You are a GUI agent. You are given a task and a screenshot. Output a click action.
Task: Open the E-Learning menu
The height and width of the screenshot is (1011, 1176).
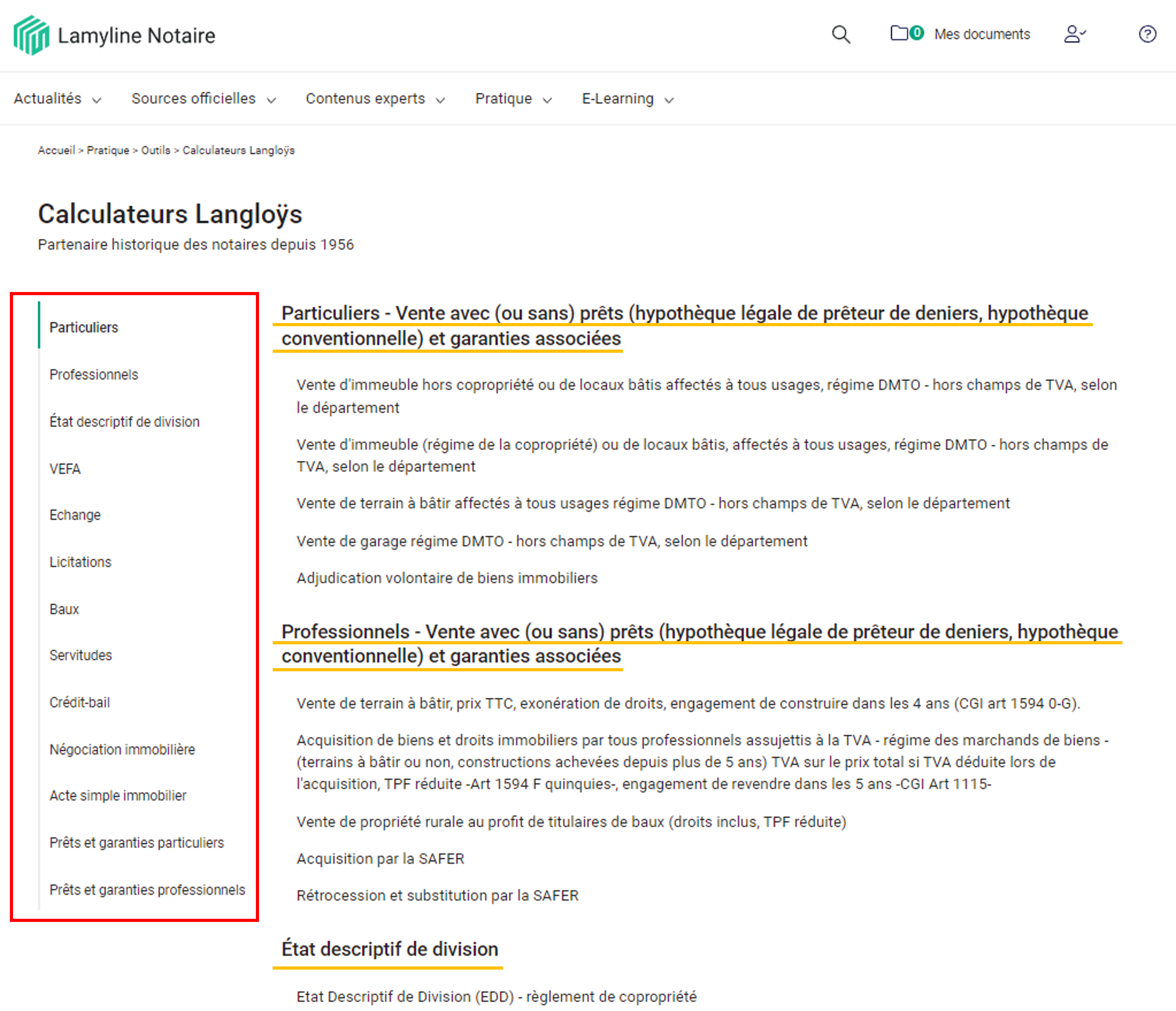tap(627, 99)
